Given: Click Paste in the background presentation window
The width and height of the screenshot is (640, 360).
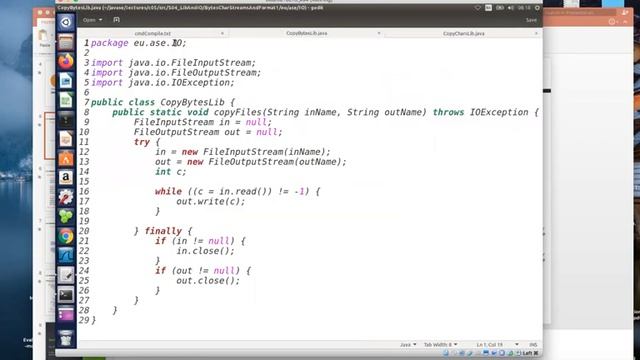Looking at the screenshot, I should [x=45, y=45].
